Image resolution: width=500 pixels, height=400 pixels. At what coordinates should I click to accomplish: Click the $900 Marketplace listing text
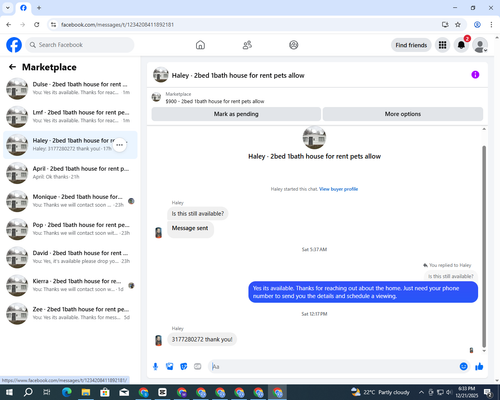[x=215, y=101]
